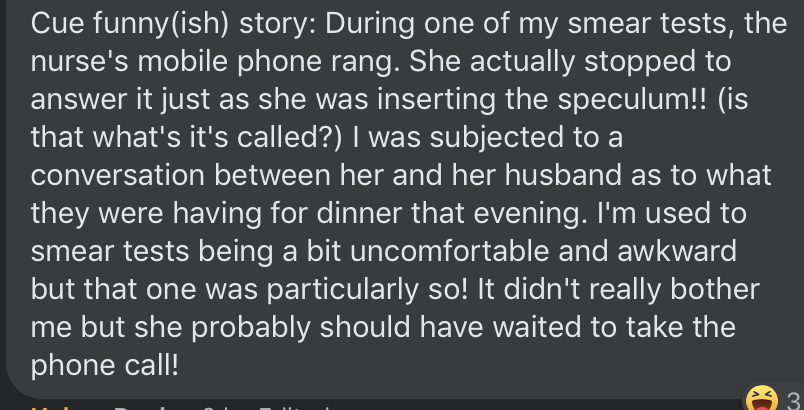The height and width of the screenshot is (410, 804).
Task: Click the phrase 'smear tests, the' on first line
Action: (662, 25)
